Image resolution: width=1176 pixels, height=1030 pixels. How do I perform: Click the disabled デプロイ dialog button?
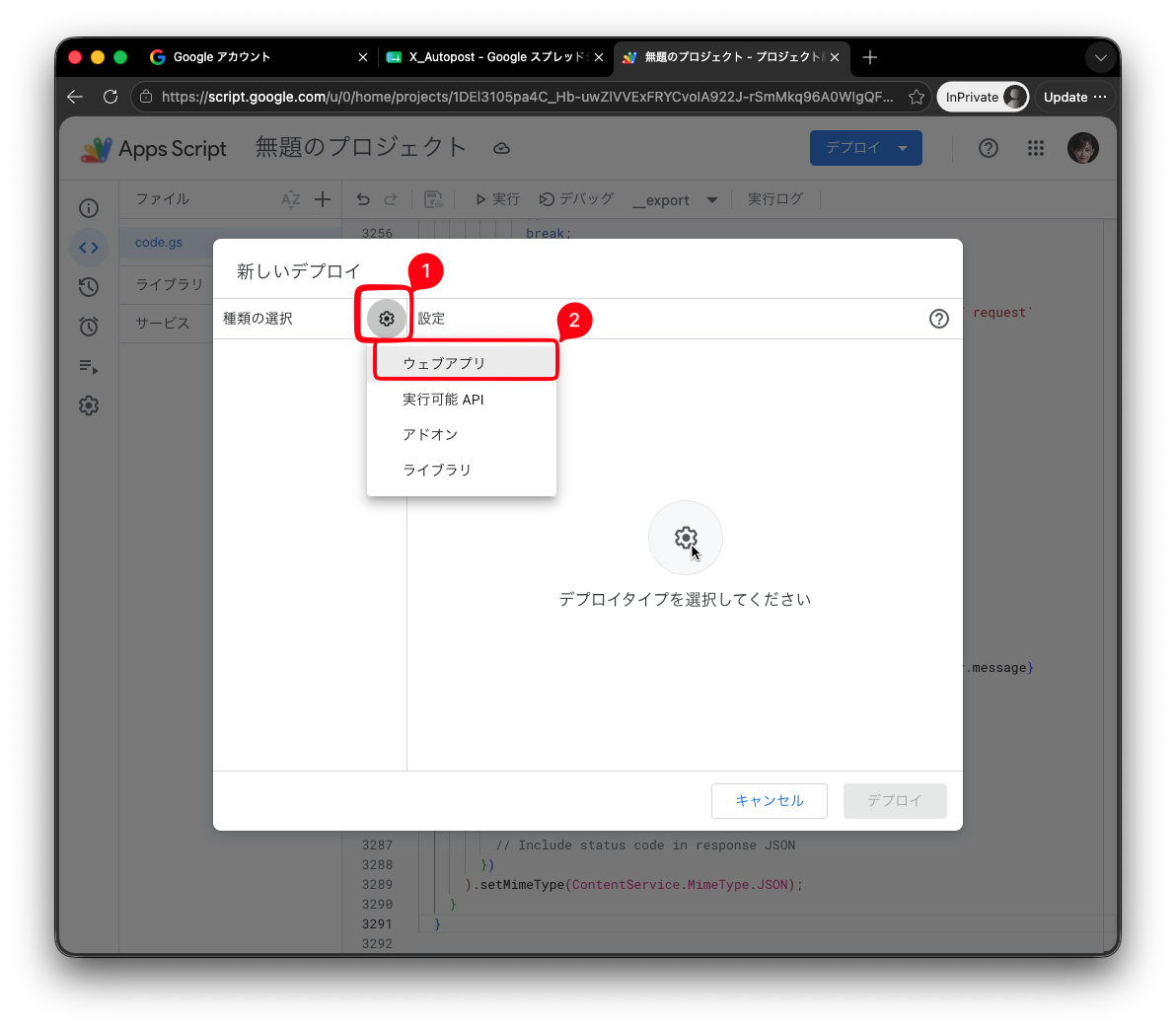pos(894,800)
